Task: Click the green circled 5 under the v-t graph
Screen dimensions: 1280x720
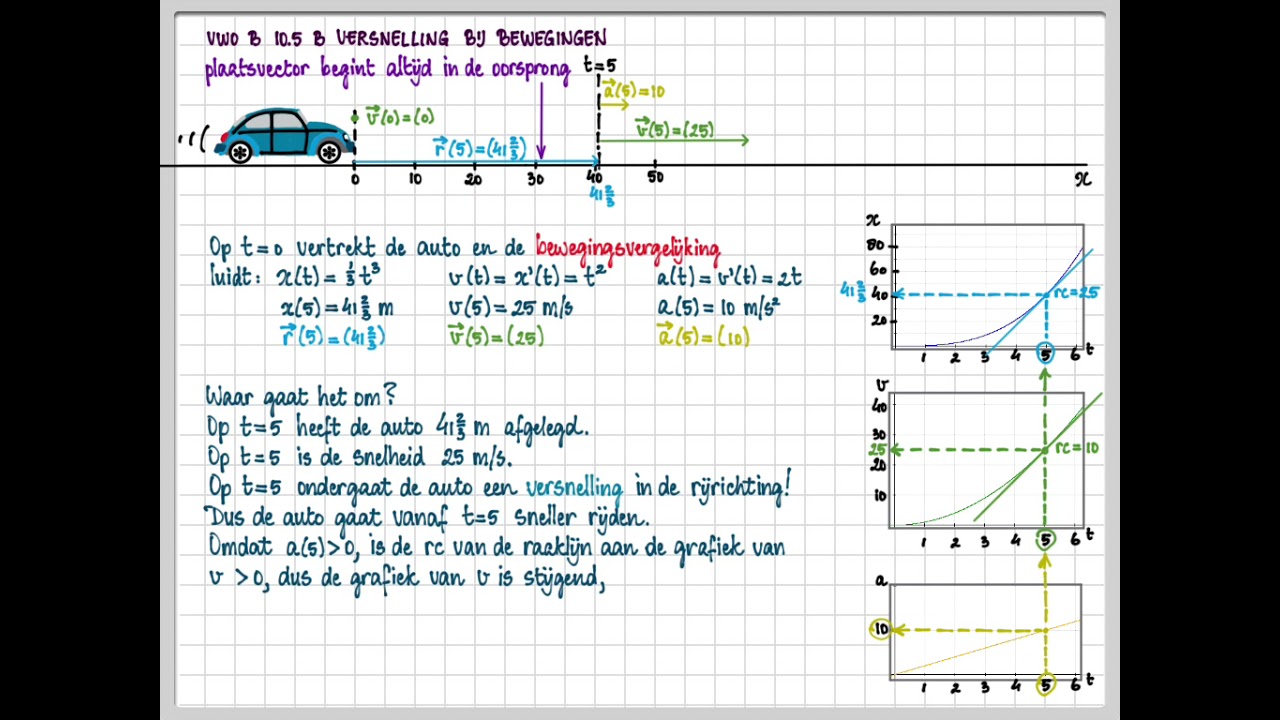Action: point(1045,540)
